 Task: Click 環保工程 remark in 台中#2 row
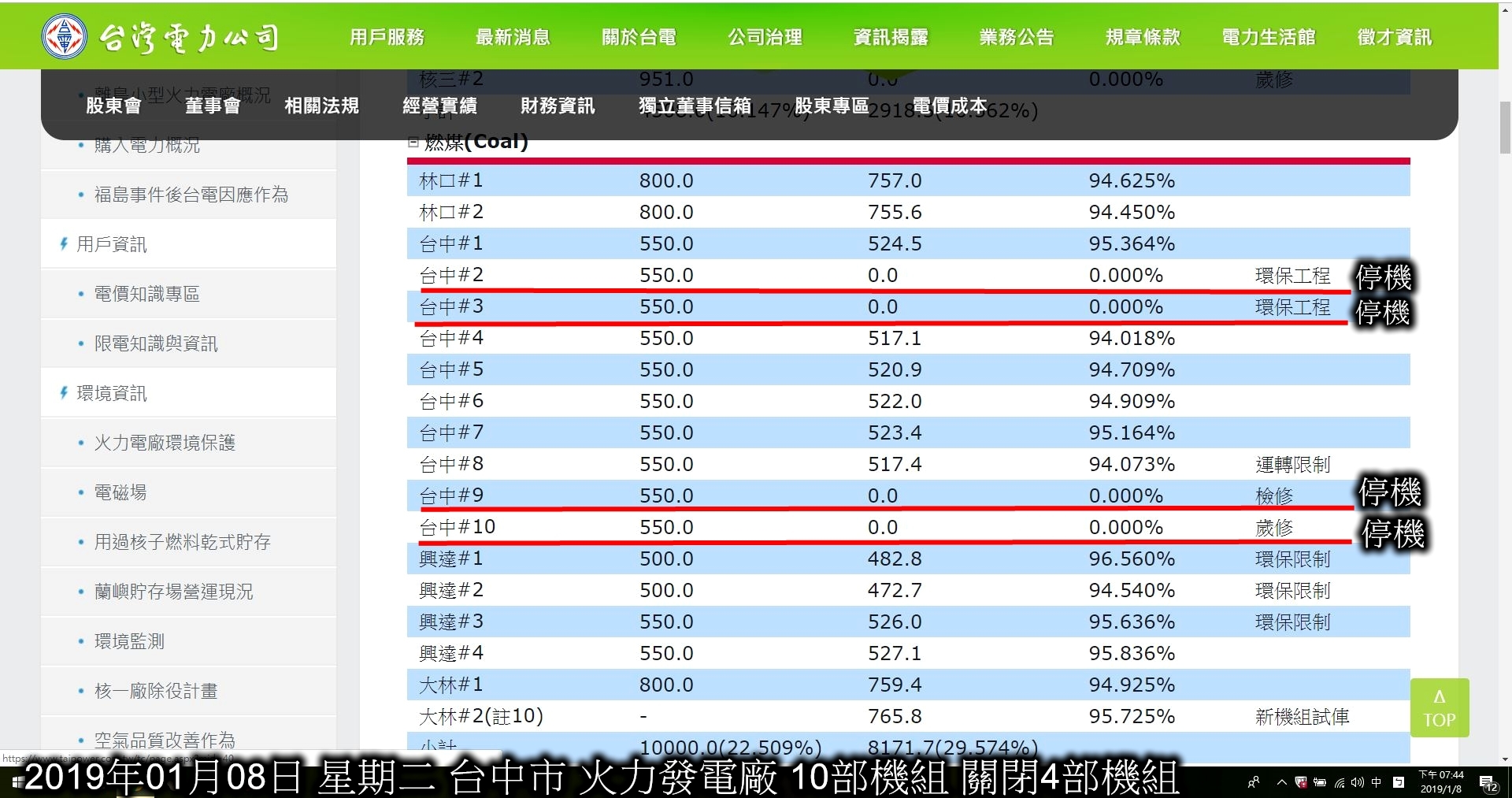coord(1292,276)
